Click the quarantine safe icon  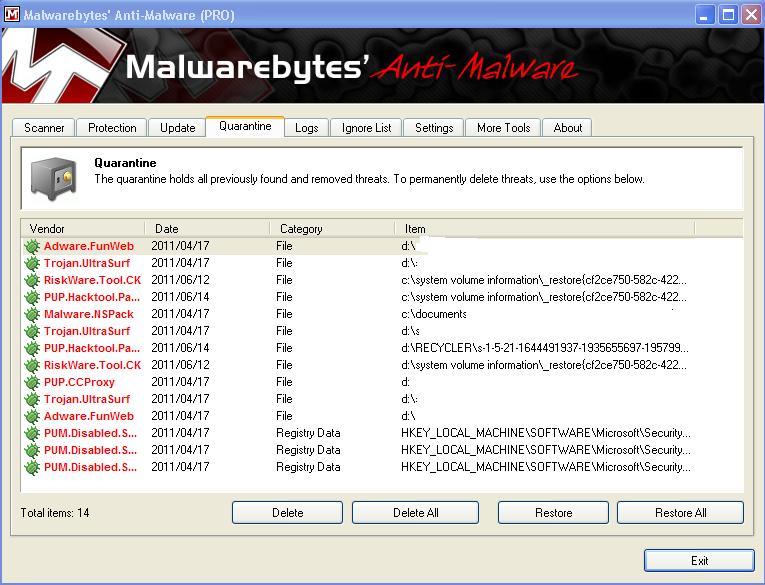click(54, 179)
